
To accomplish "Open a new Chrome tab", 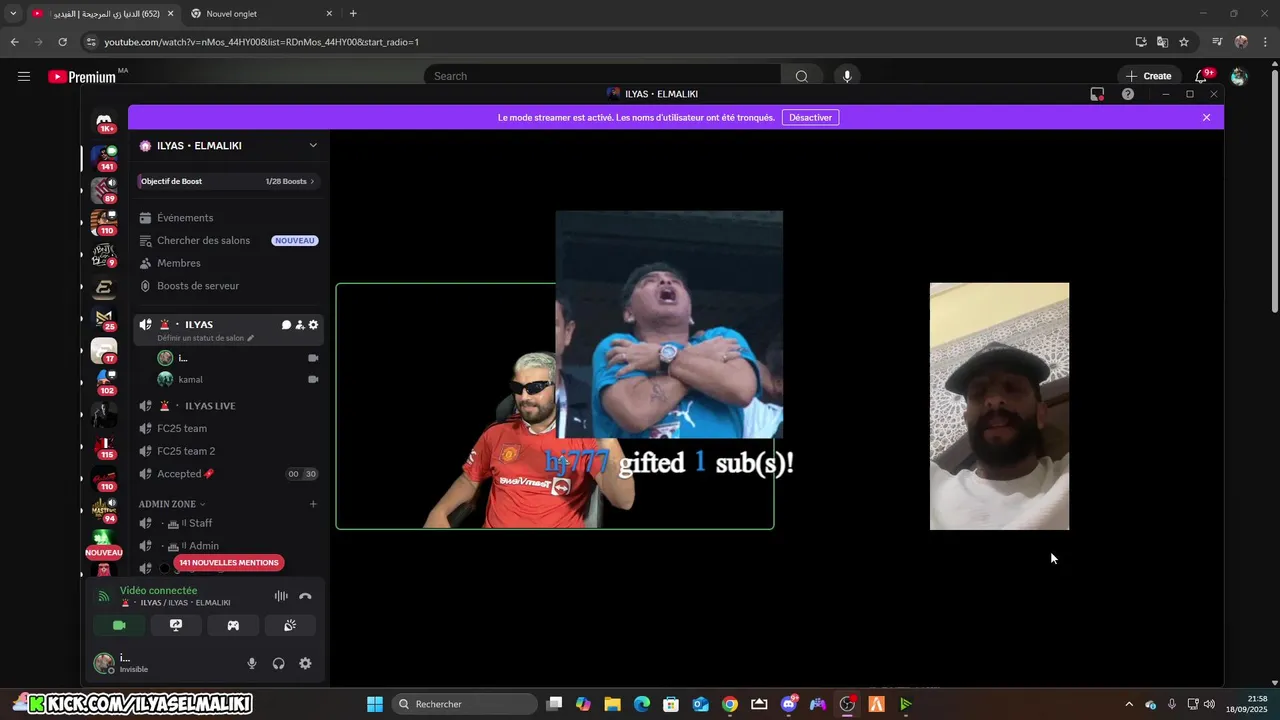I will (353, 14).
